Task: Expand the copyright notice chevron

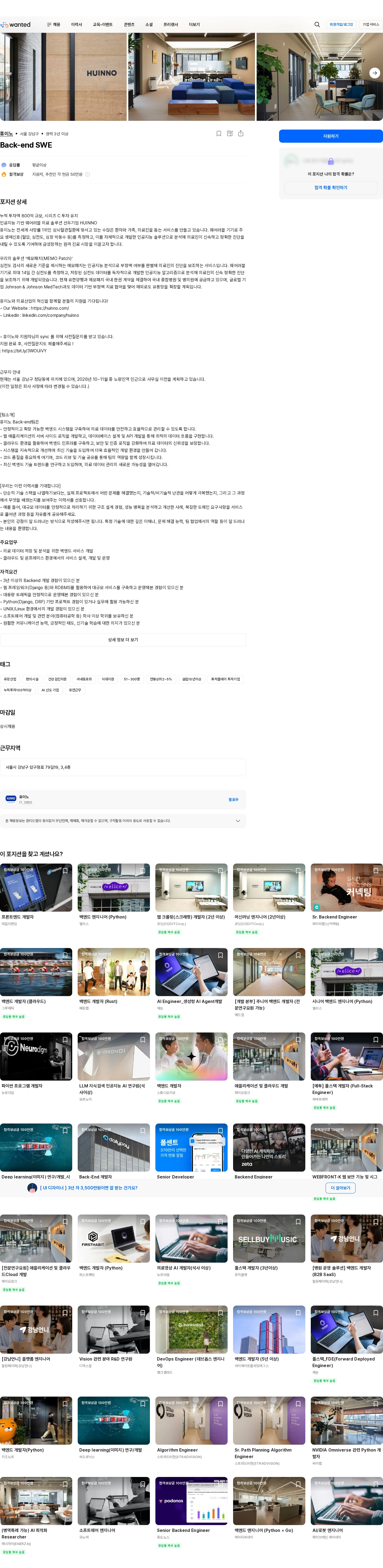Action: click(237, 821)
